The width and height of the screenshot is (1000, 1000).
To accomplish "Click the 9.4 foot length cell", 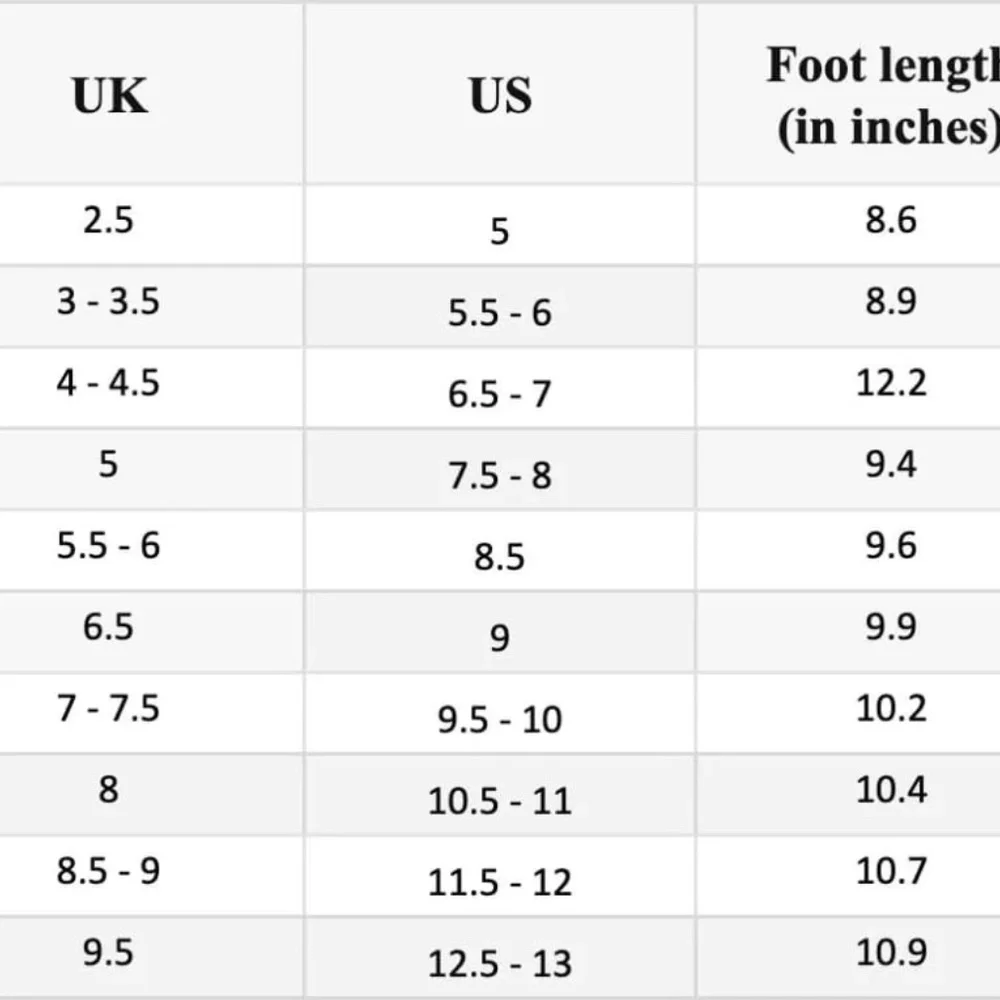I will [x=890, y=464].
